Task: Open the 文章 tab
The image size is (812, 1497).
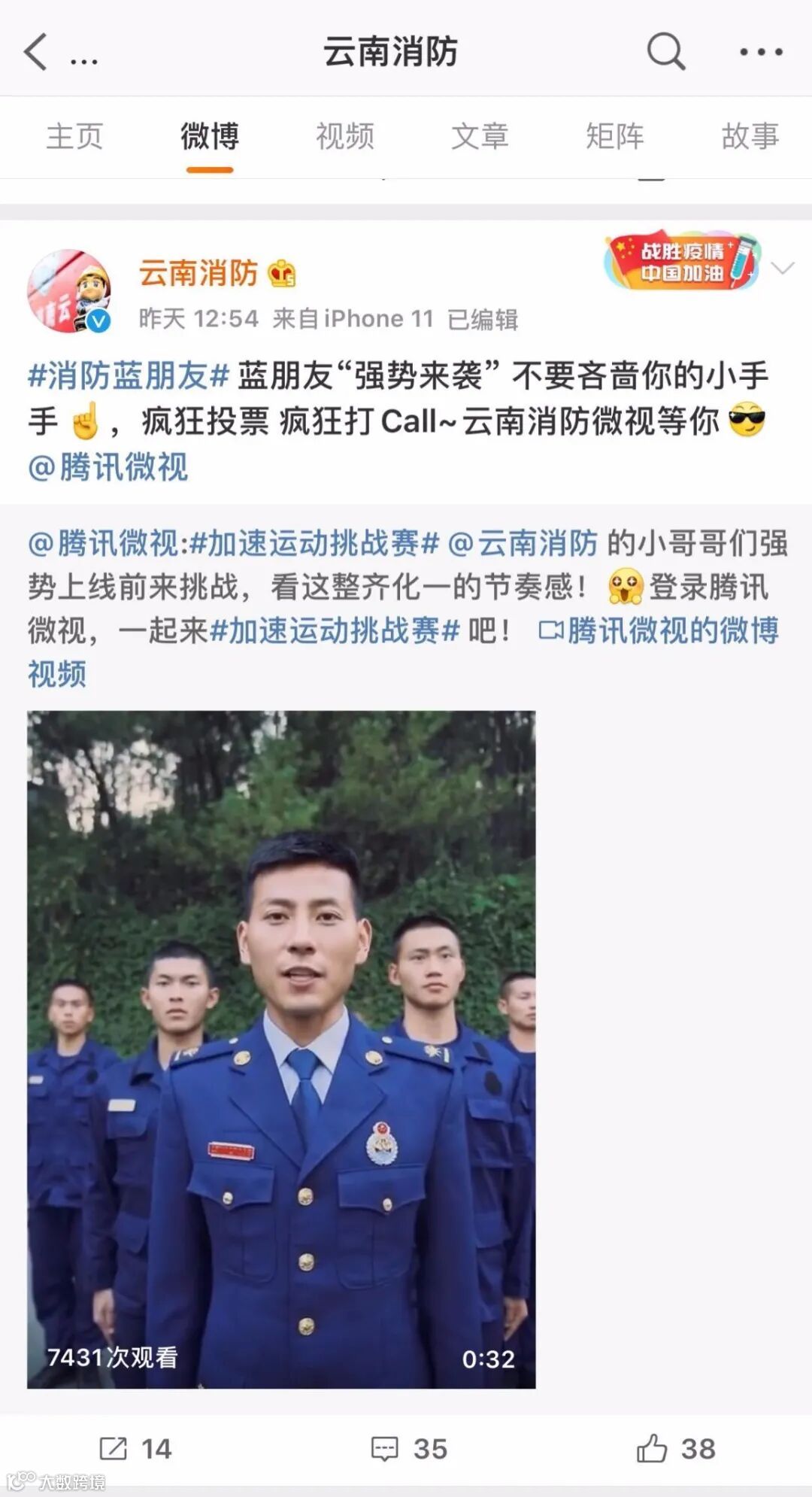Action: [480, 136]
